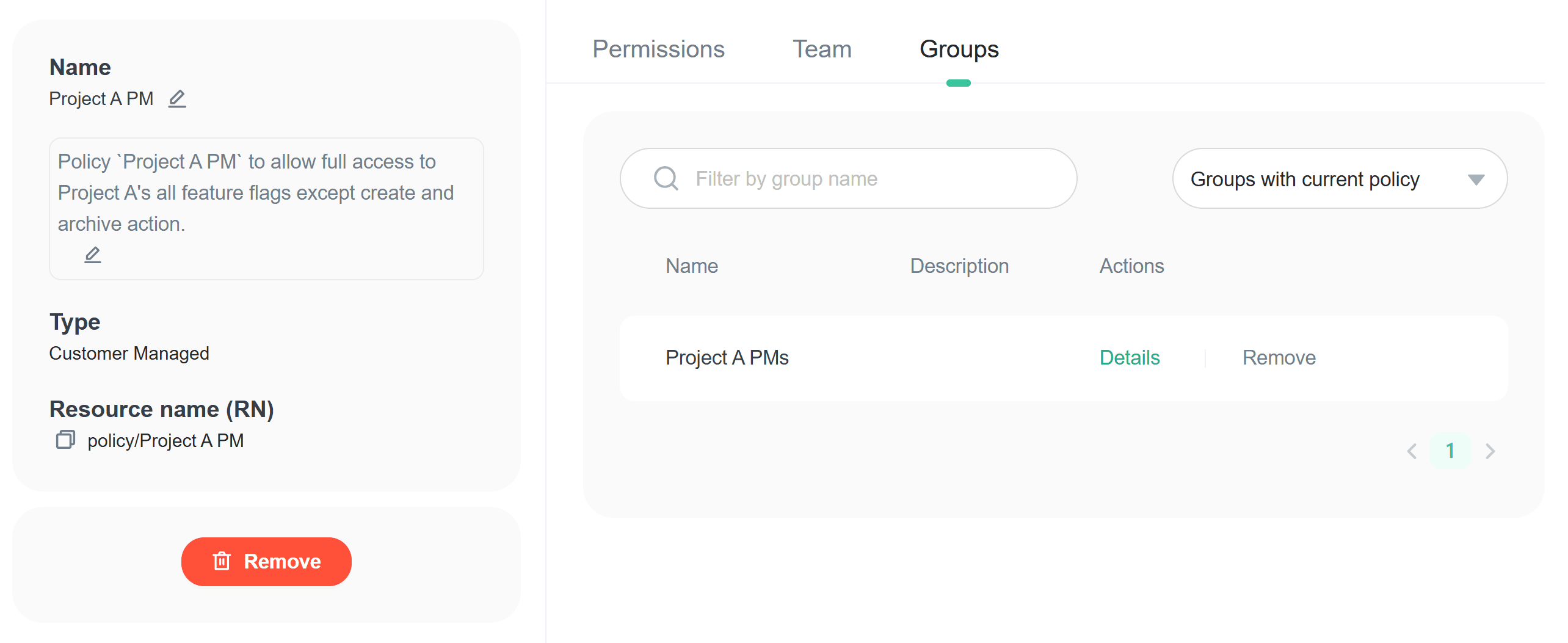Viewport: 1568px width, 643px height.
Task: Open the Team tab
Action: (822, 49)
